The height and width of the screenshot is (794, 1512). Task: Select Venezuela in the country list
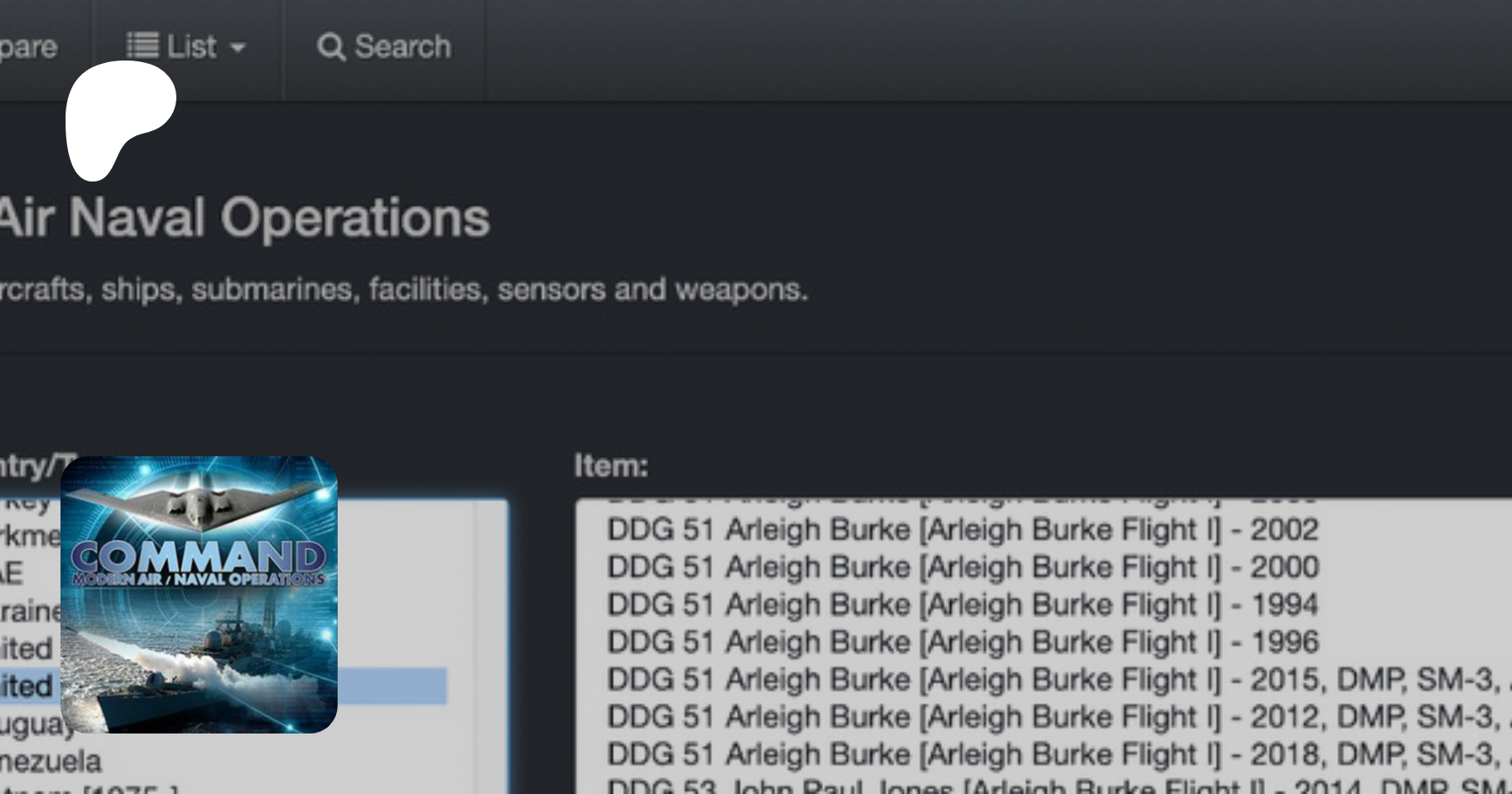pos(50,761)
